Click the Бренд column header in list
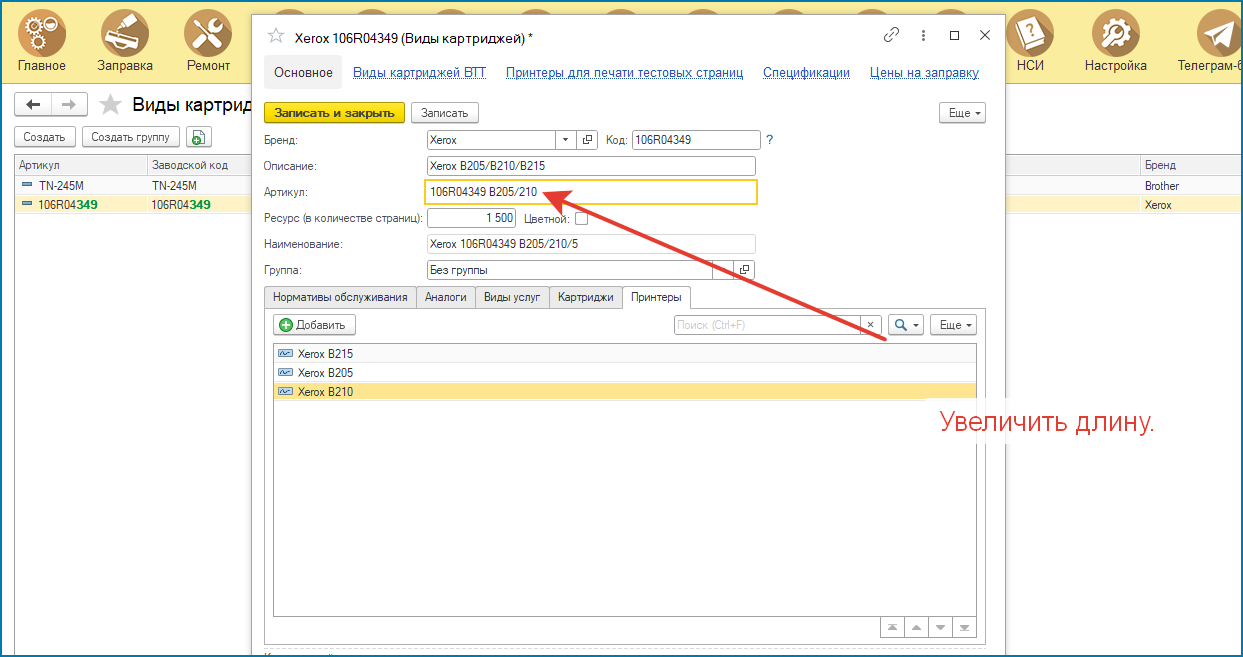 (x=1191, y=165)
